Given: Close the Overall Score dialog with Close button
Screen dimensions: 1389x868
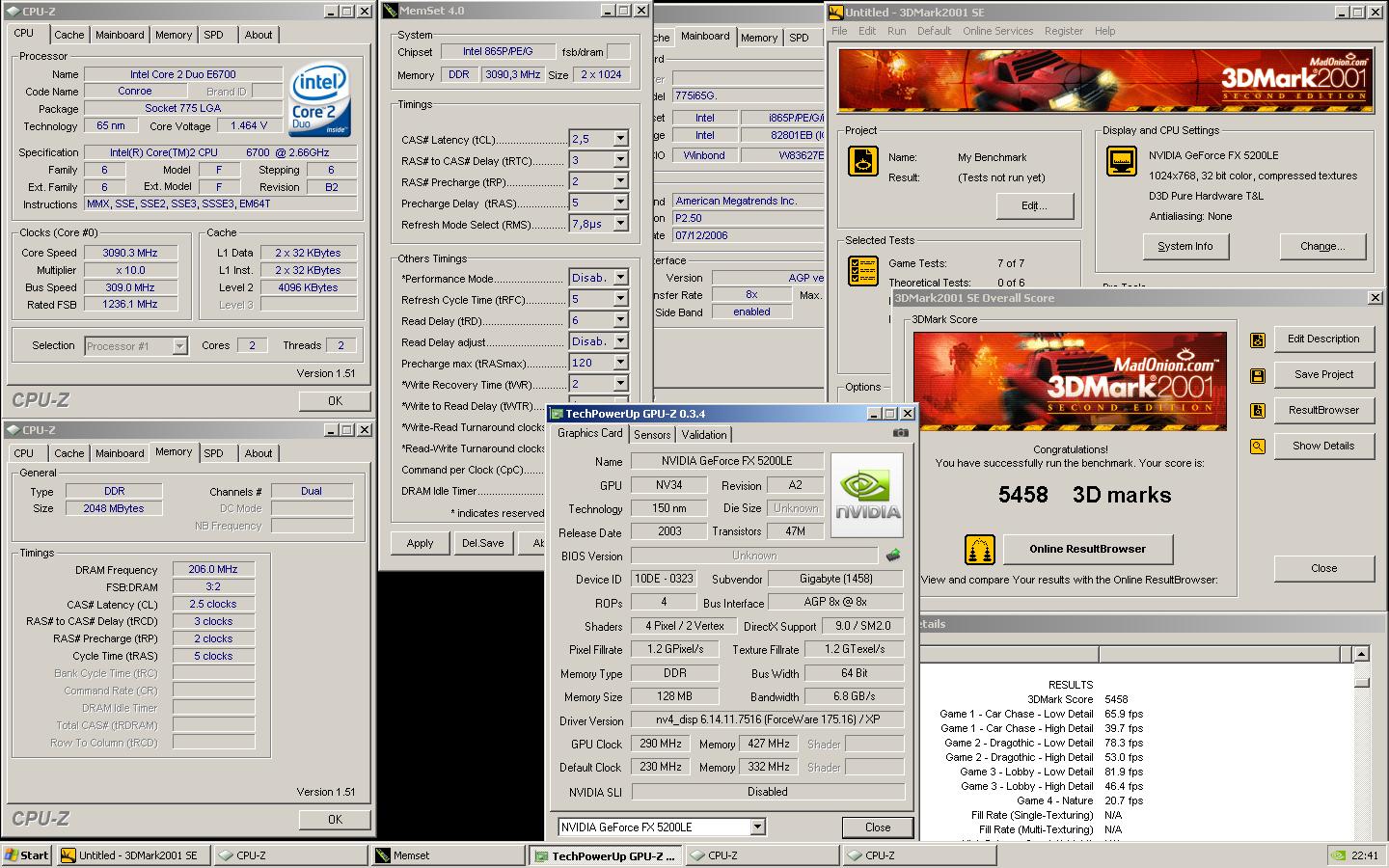Looking at the screenshot, I should [1323, 569].
